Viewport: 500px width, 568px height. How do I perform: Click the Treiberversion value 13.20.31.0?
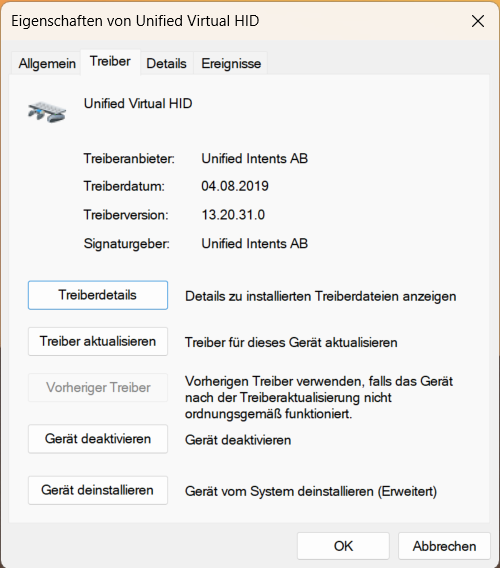(233, 215)
